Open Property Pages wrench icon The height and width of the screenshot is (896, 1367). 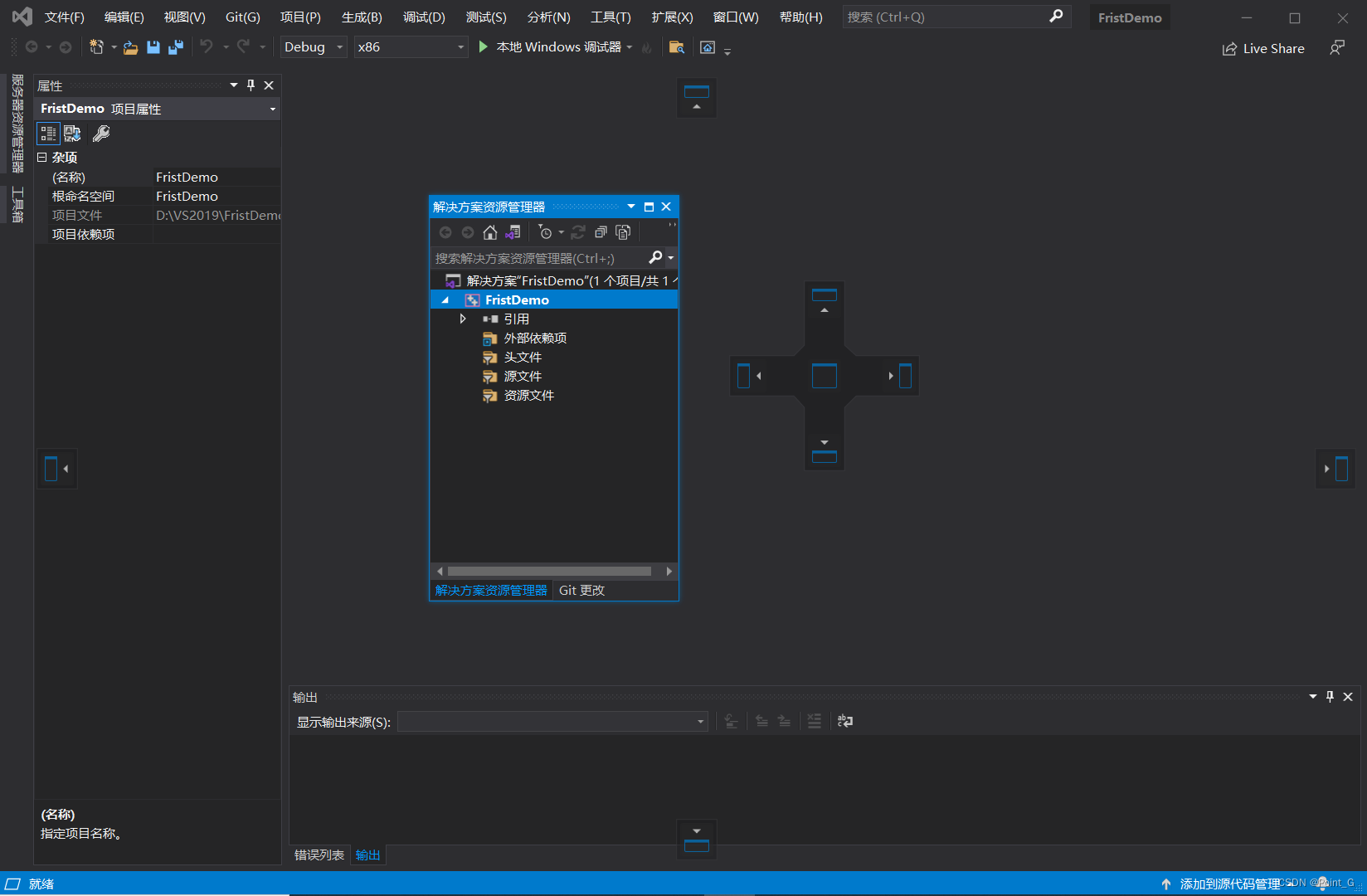point(101,134)
